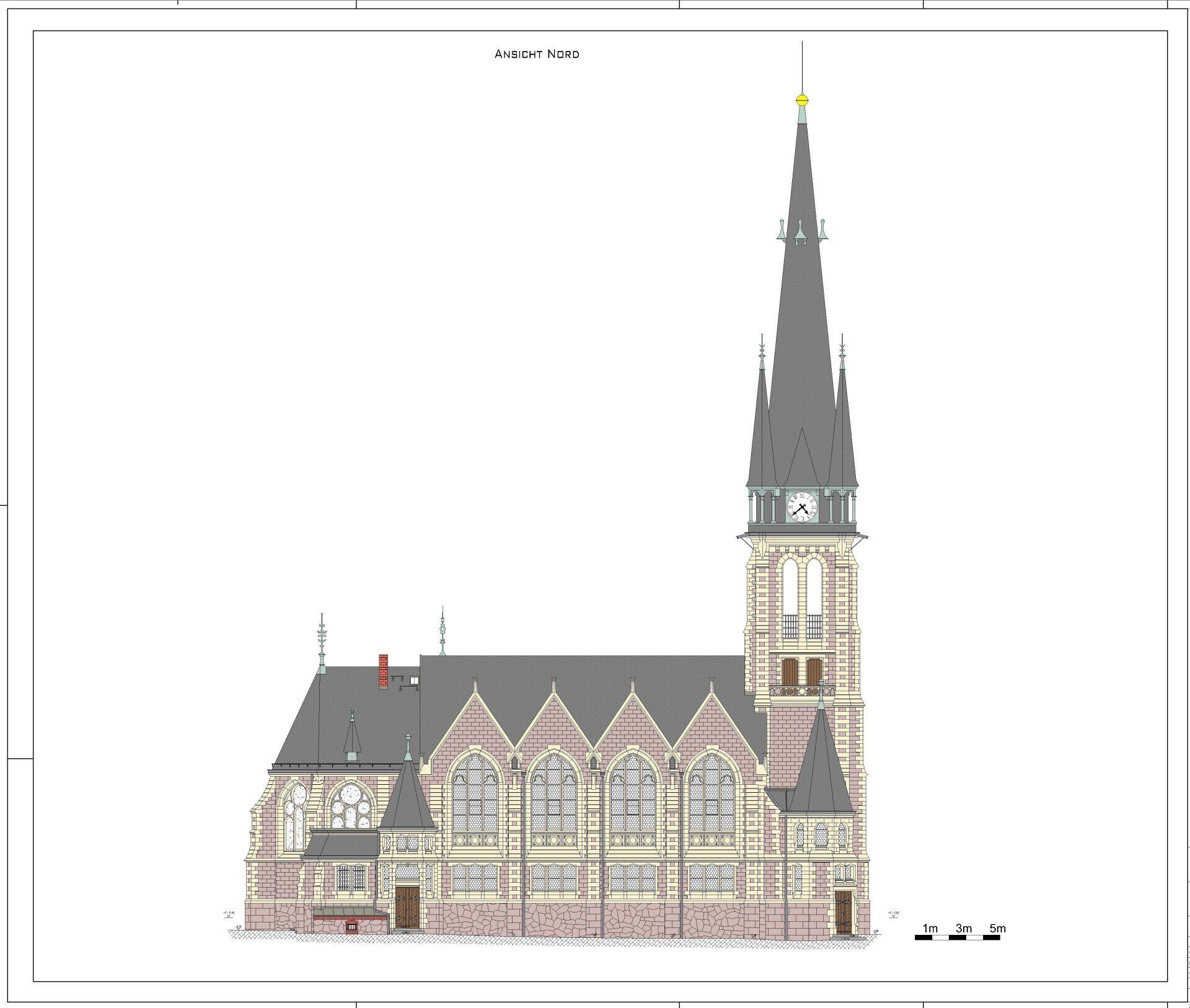Click the leftmost large arched nave window
Viewport: 1190px width, 1008px height.
click(x=475, y=794)
